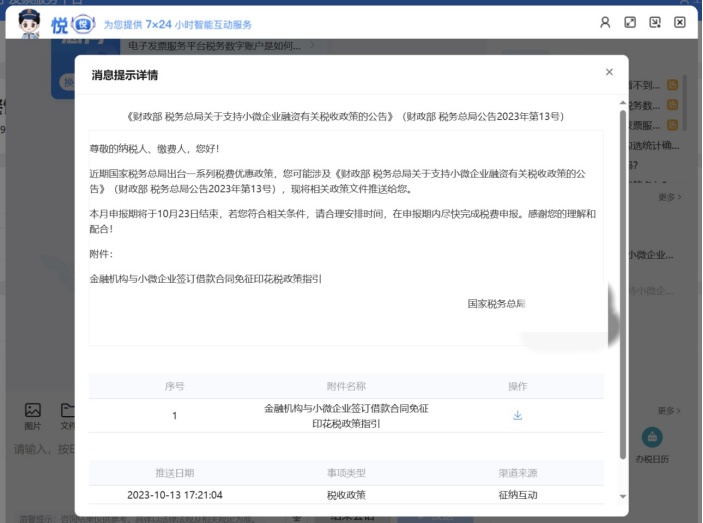The image size is (703, 523).
Task: Expand 更多 next to the hot questions
Action: tap(669, 197)
